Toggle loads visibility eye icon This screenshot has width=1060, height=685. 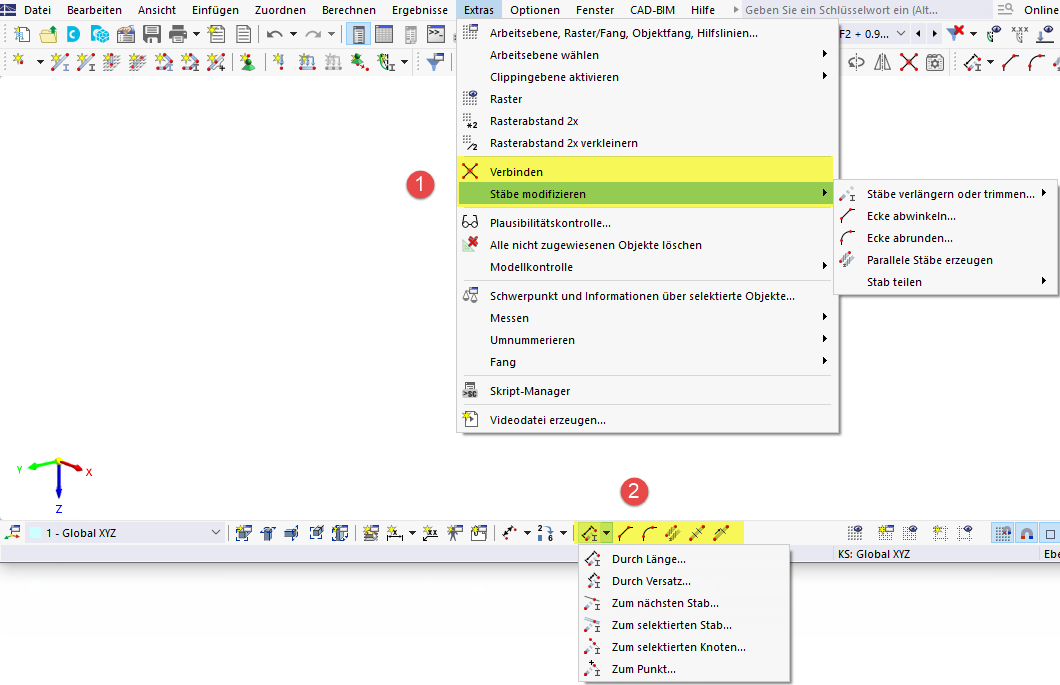point(1046,34)
